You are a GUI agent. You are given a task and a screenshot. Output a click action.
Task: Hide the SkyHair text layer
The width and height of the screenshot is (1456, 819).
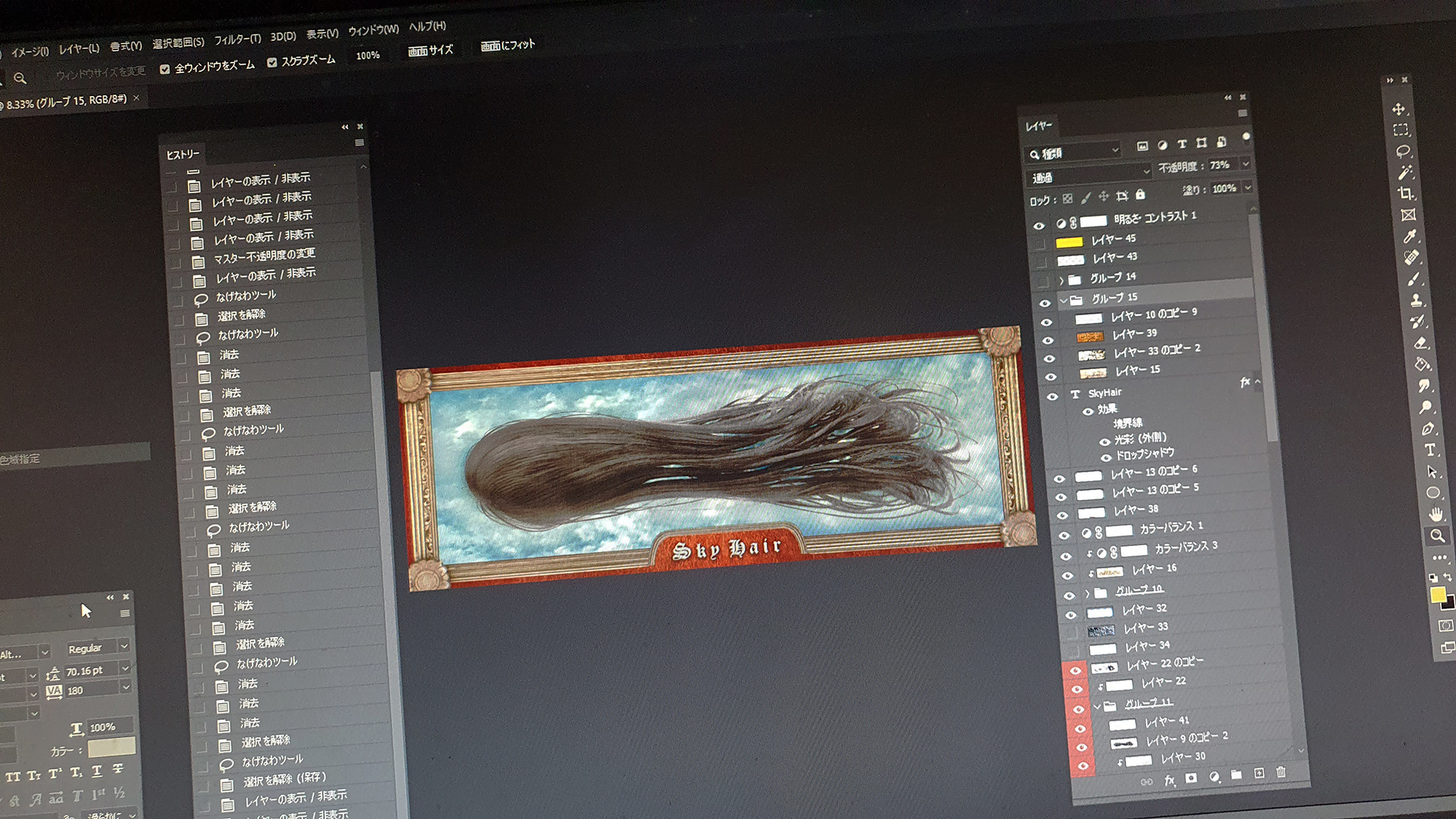[x=1052, y=397]
